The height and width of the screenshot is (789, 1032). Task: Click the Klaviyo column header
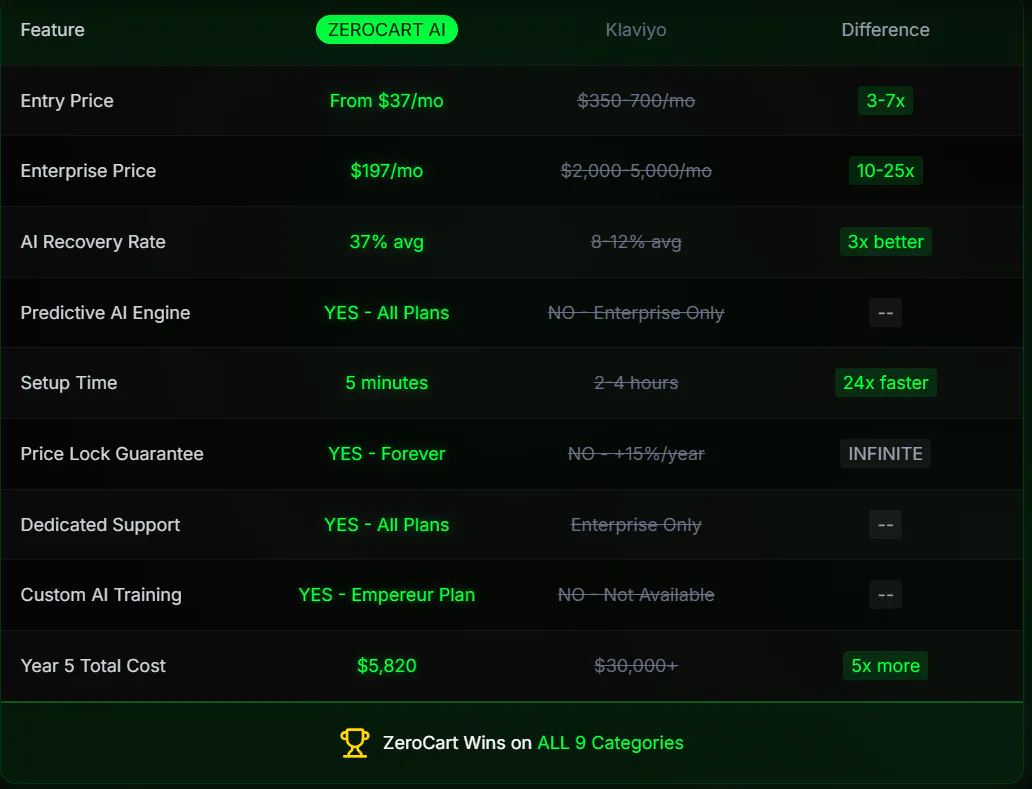[x=636, y=30]
